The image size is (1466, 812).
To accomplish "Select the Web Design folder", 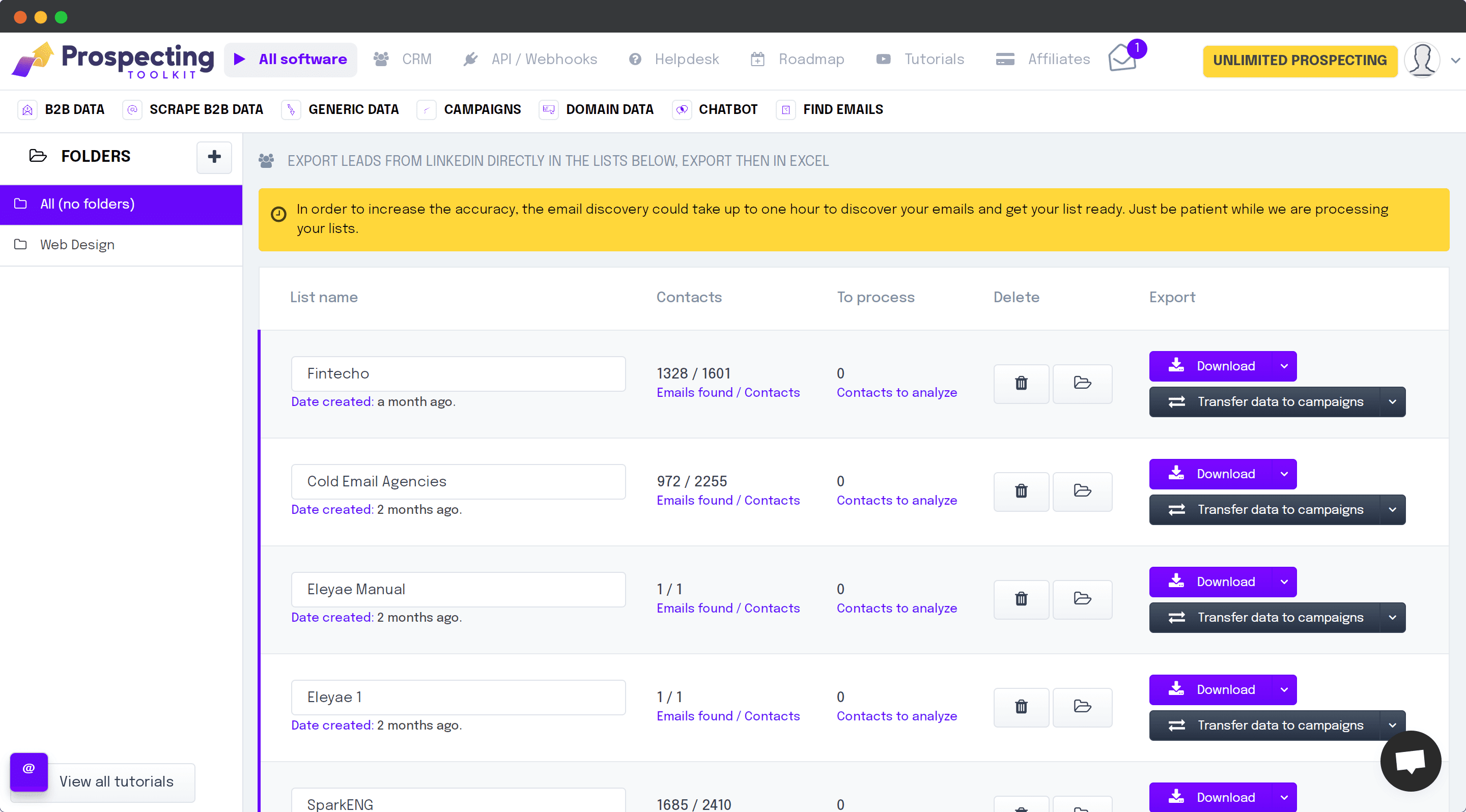I will [x=121, y=245].
